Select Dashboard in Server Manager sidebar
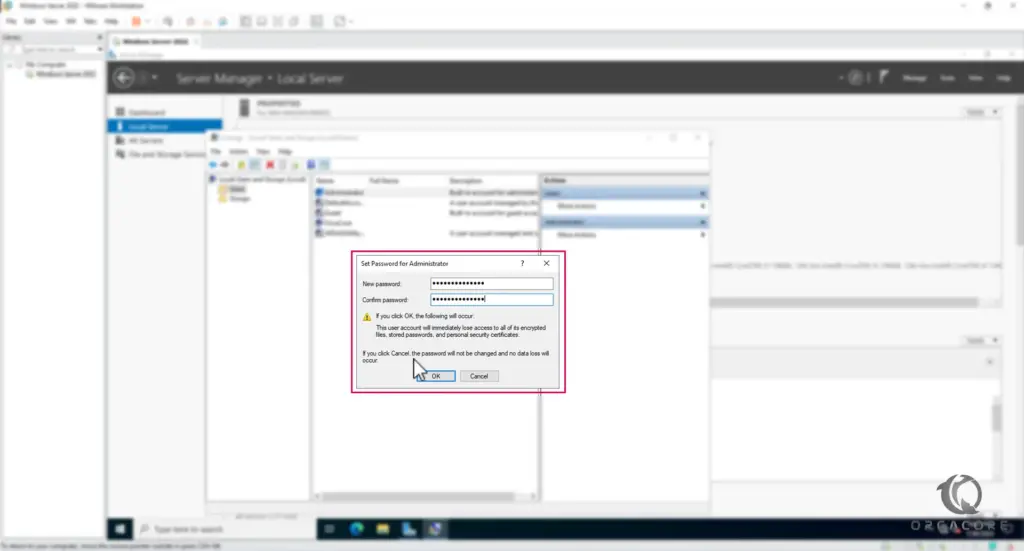The image size is (1024, 551). coord(145,112)
